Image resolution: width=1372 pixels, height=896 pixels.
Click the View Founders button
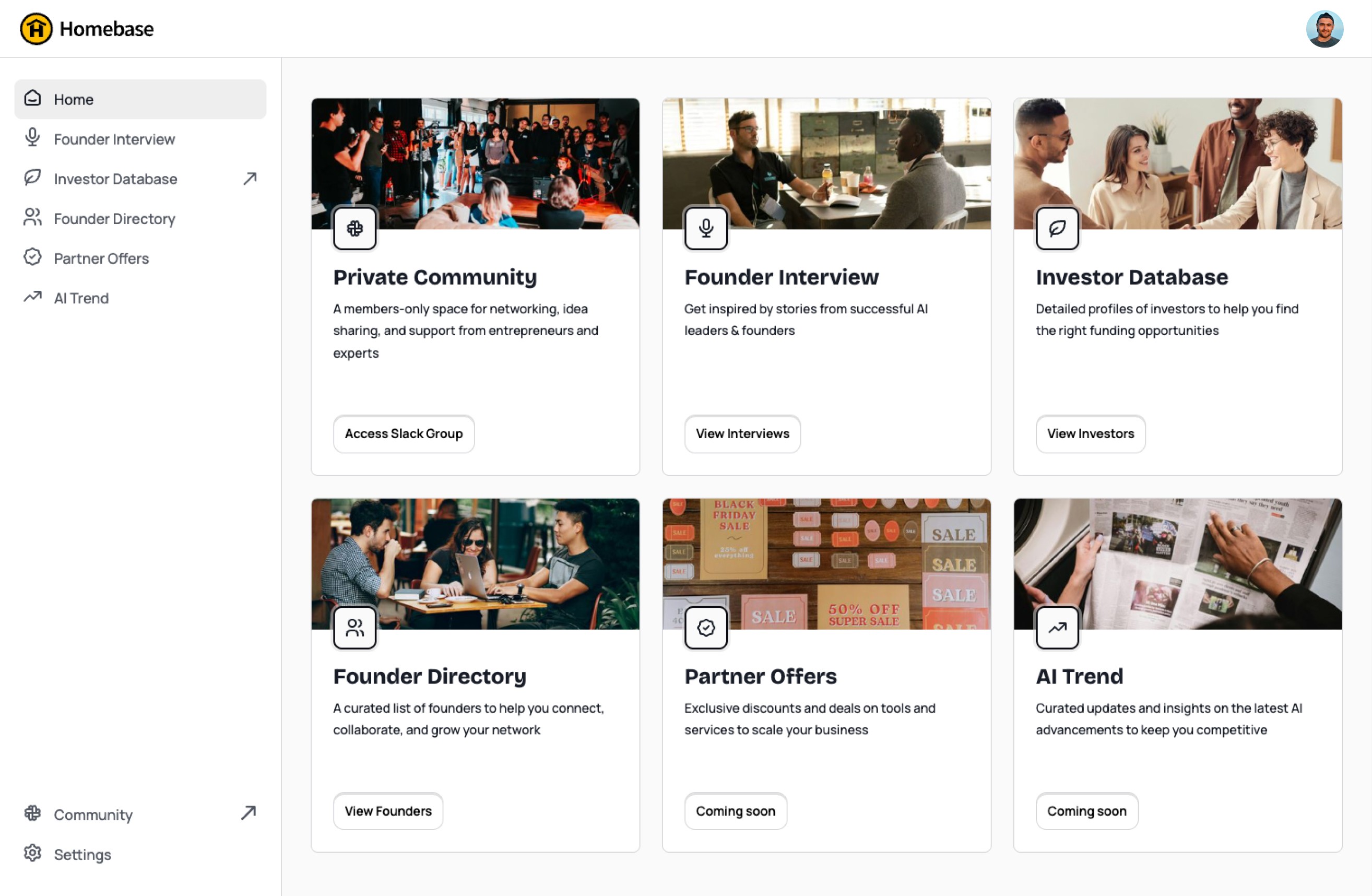point(388,811)
